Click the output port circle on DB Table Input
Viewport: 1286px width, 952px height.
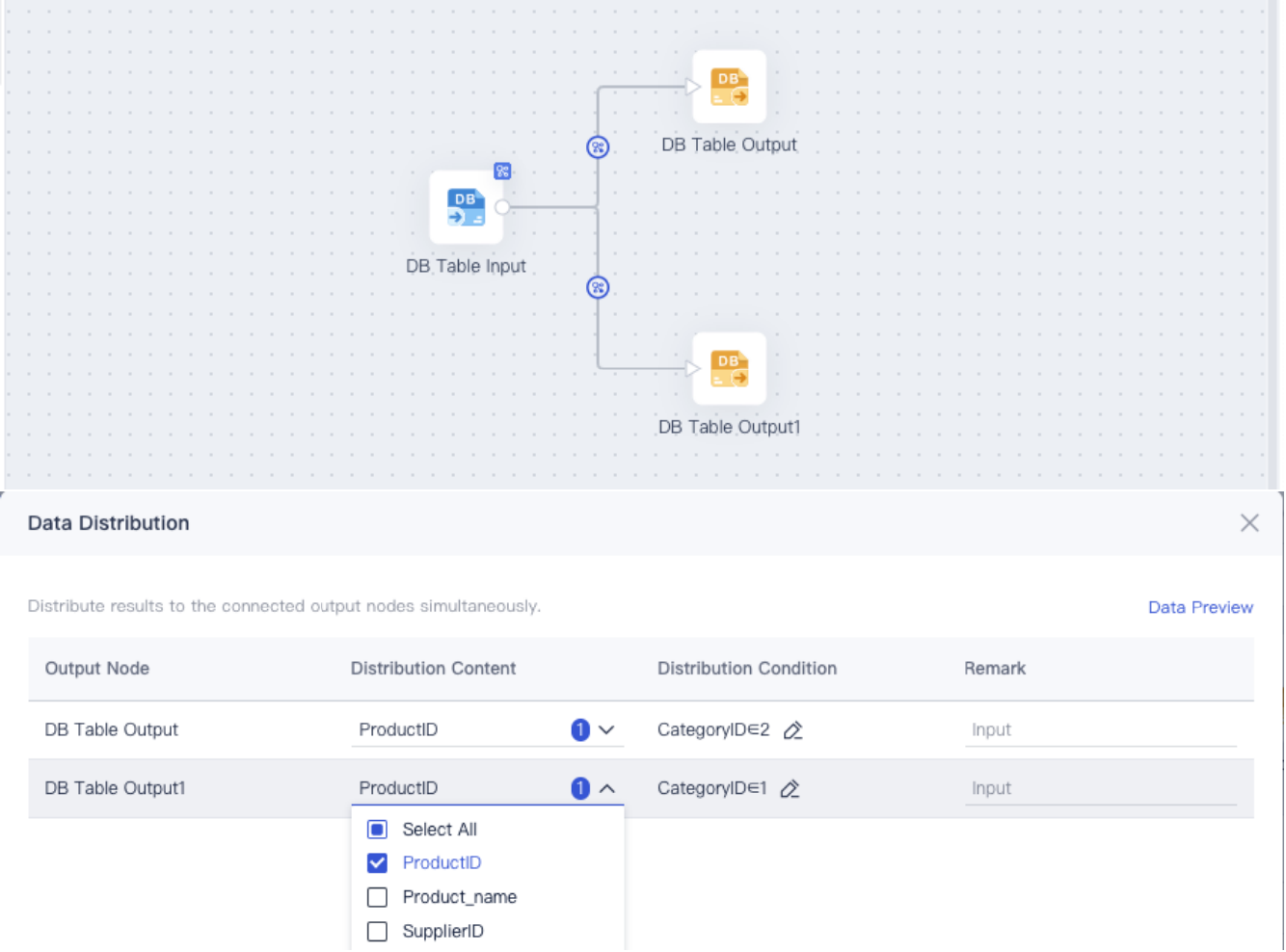501,207
